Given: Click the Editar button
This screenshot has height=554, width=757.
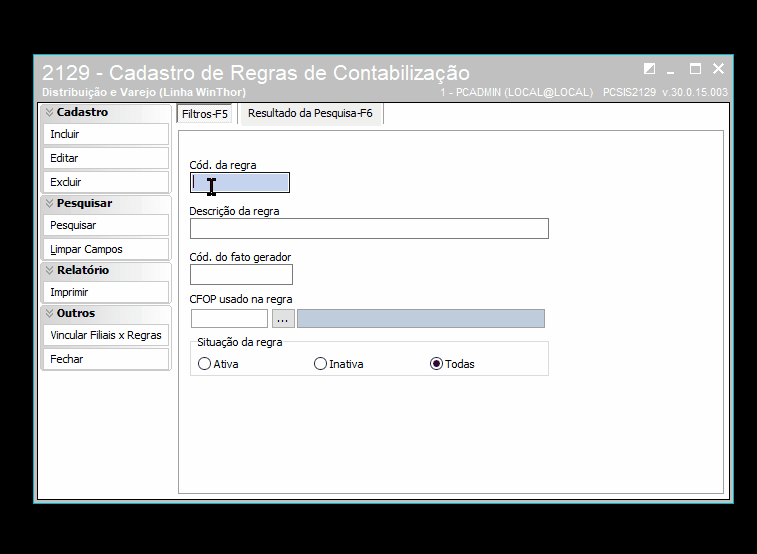Looking at the screenshot, I should [x=106, y=158].
